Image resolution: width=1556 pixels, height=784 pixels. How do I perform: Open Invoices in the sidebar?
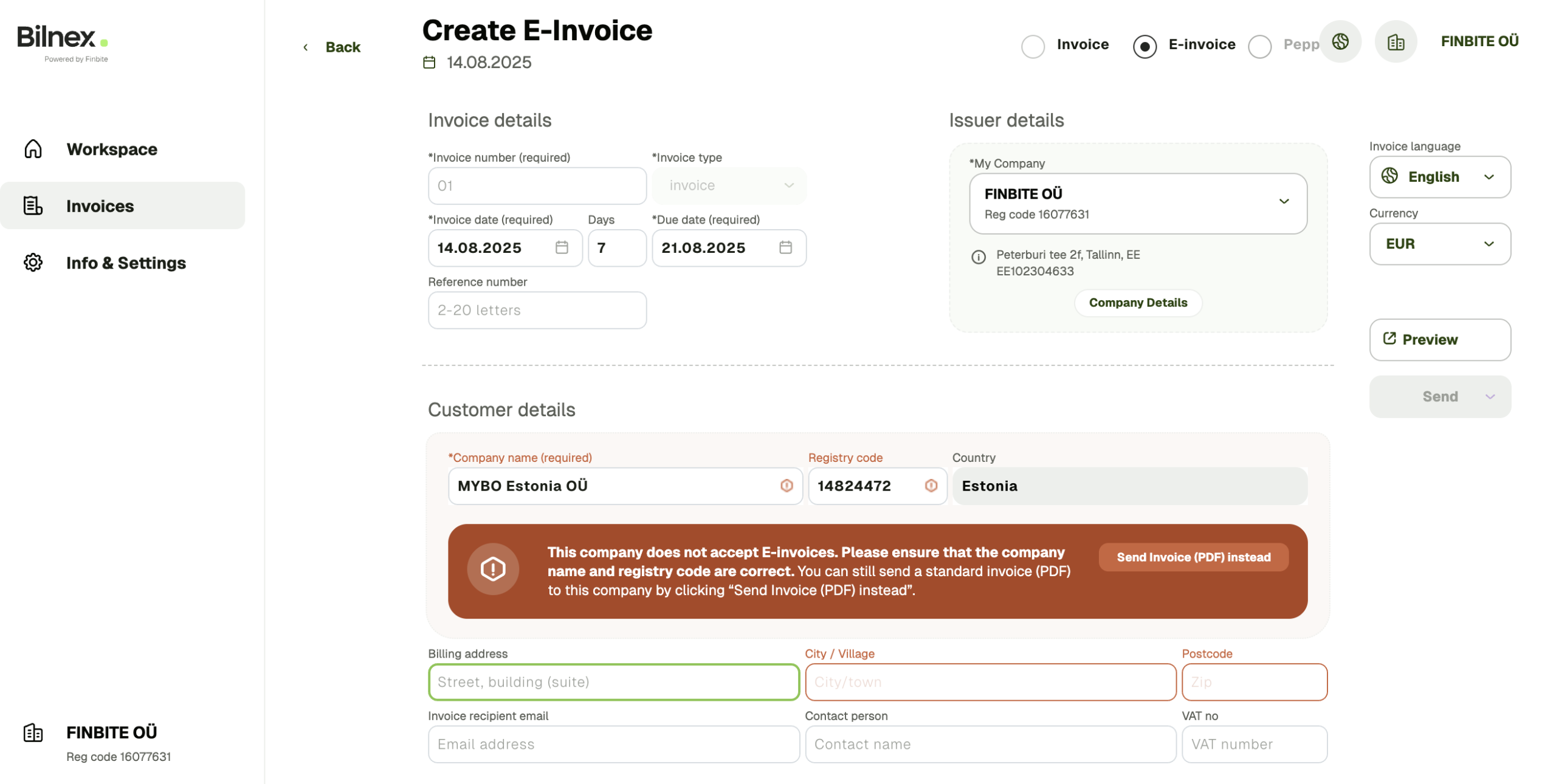(x=123, y=206)
